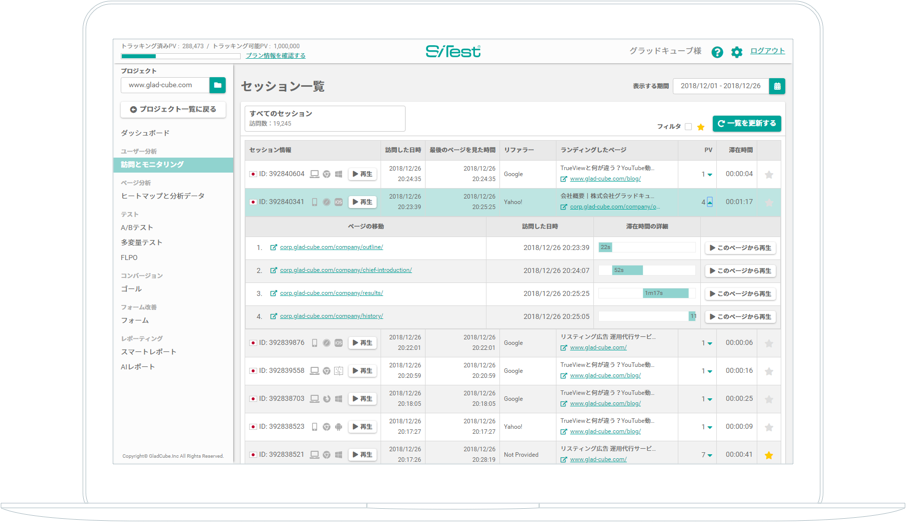
Task: Click the calendar icon beside date range
Action: (x=777, y=86)
